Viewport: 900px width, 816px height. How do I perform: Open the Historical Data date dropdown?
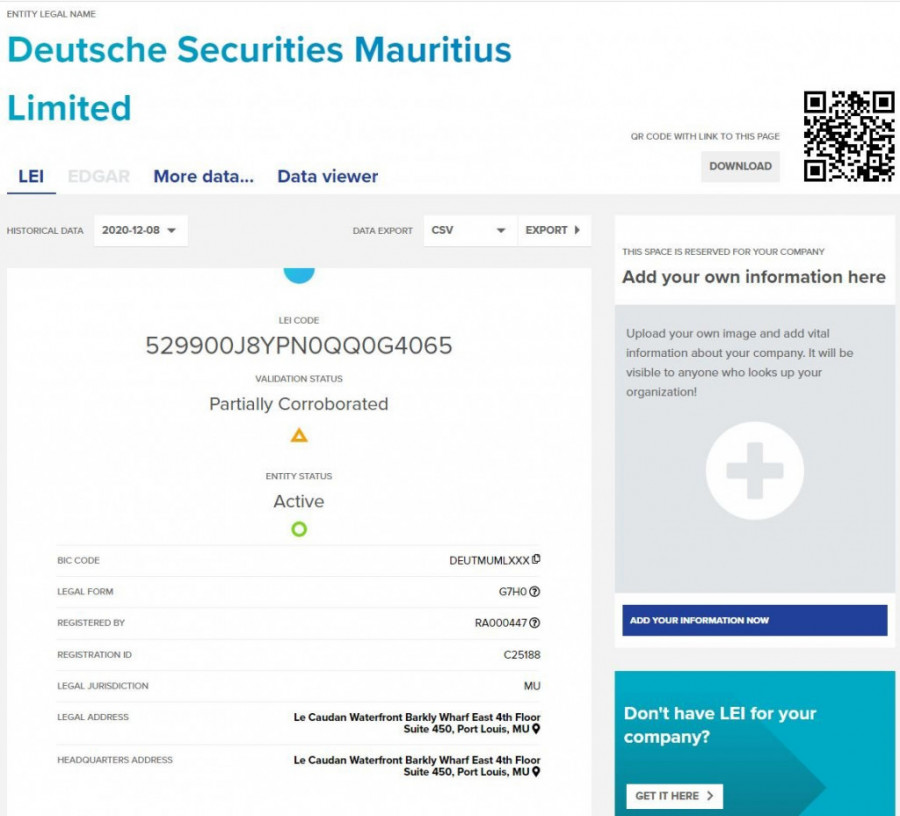(x=140, y=230)
